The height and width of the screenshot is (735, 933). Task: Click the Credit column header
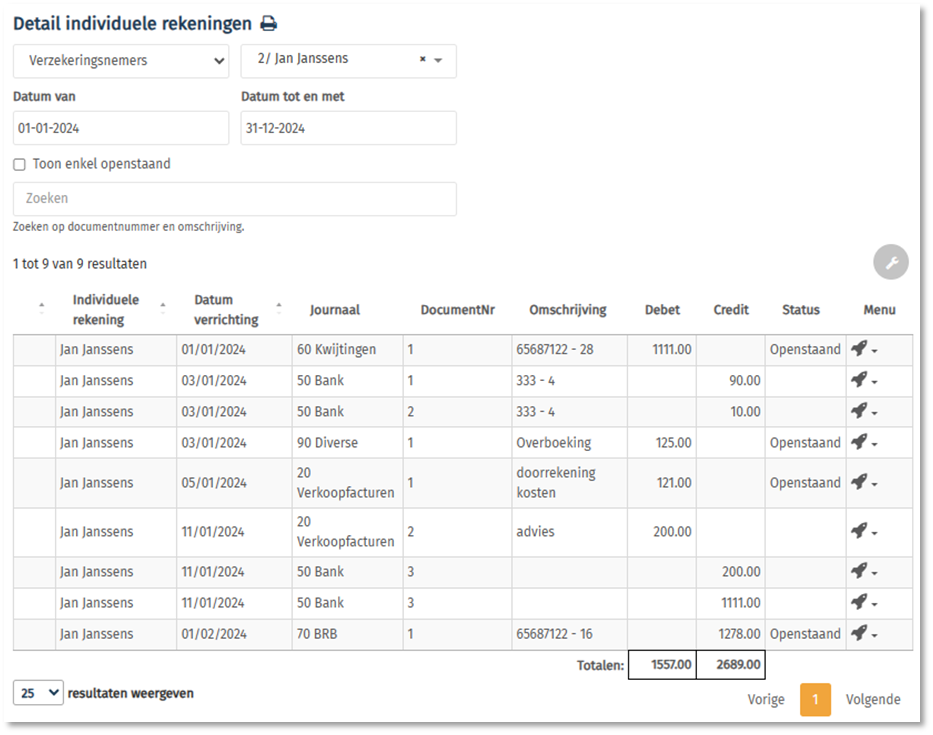coord(731,310)
